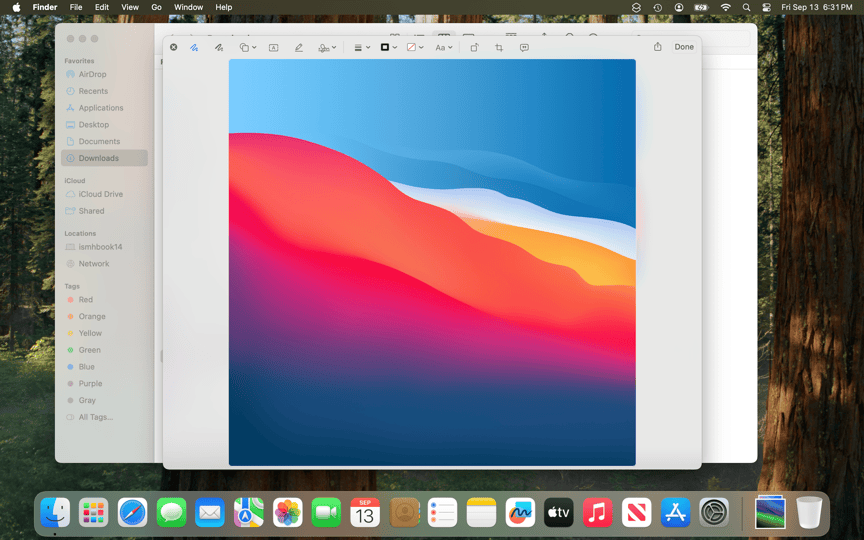Show All Tags in sidebar

(104, 417)
